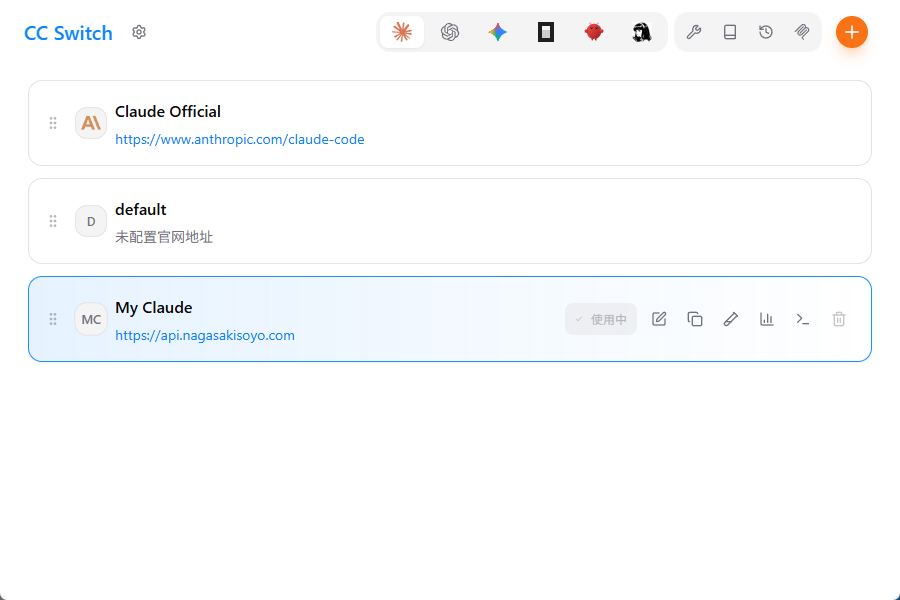Click the 使用中 status button
This screenshot has height=600, width=900.
601,319
